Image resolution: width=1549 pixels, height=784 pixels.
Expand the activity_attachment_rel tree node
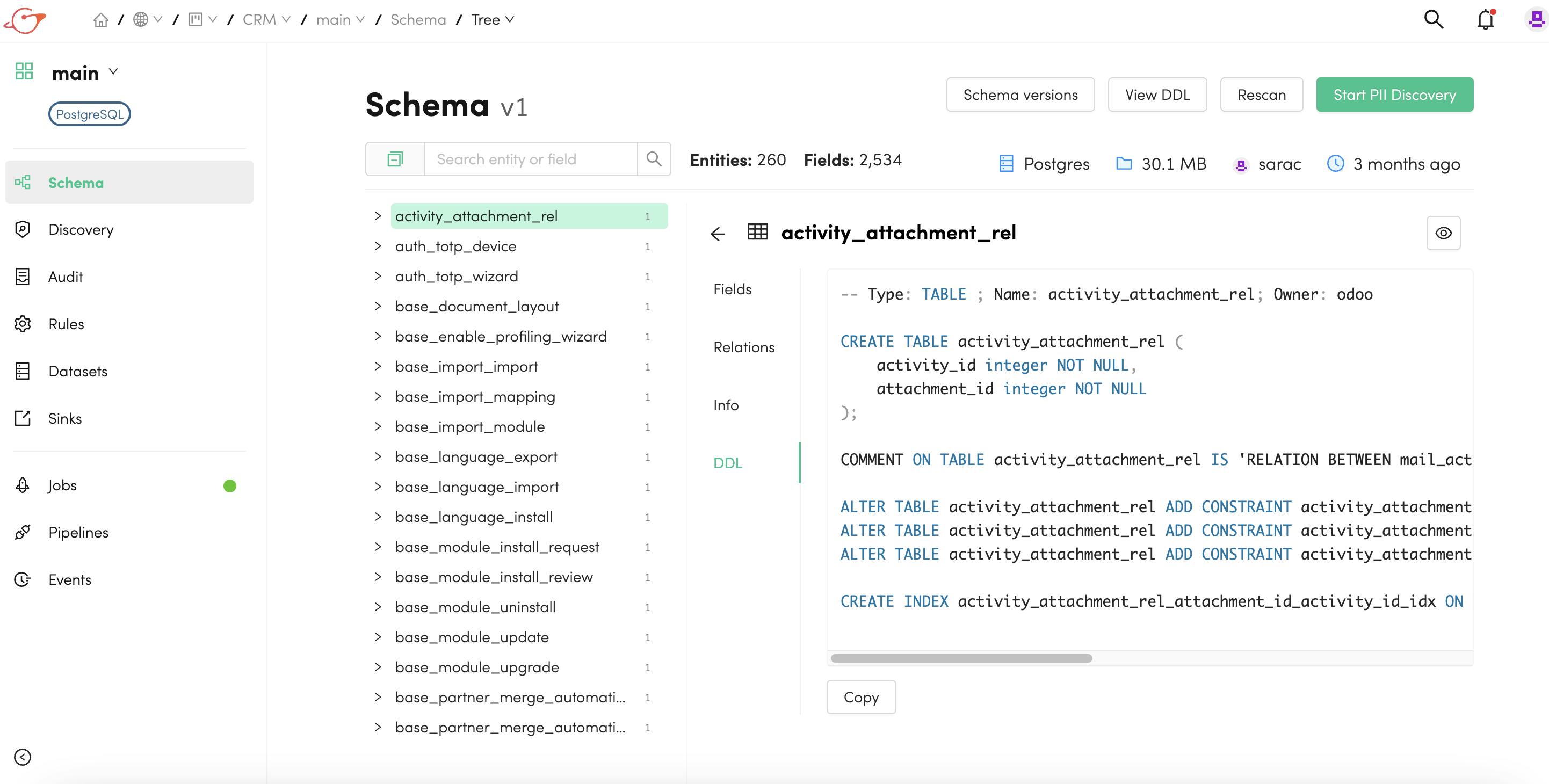click(378, 216)
